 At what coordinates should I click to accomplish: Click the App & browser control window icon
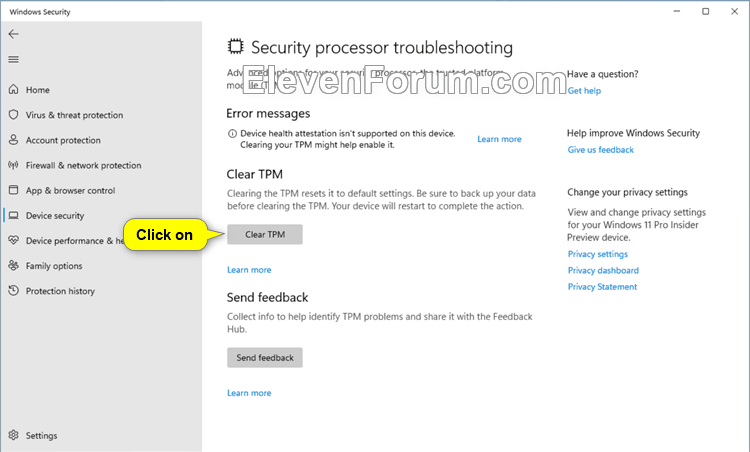pos(13,190)
